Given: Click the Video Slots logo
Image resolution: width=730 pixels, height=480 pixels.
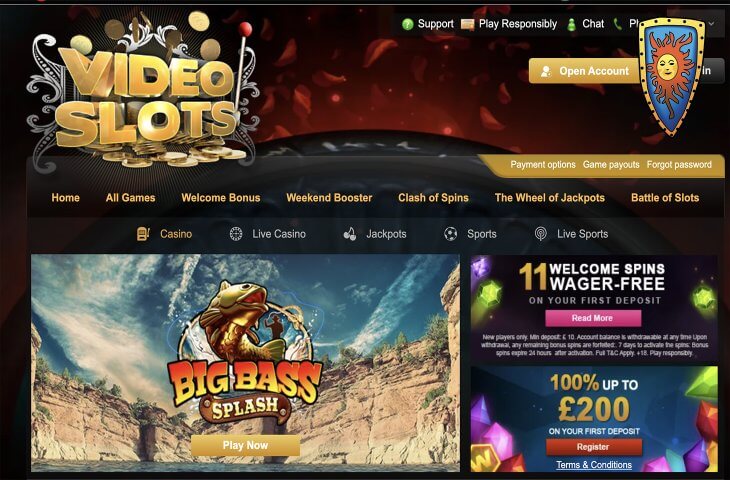Looking at the screenshot, I should click(142, 95).
